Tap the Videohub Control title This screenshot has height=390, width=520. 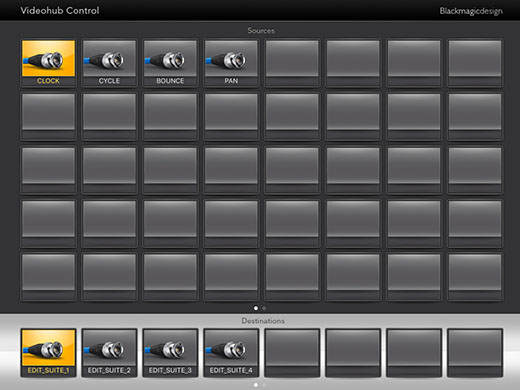(60, 11)
